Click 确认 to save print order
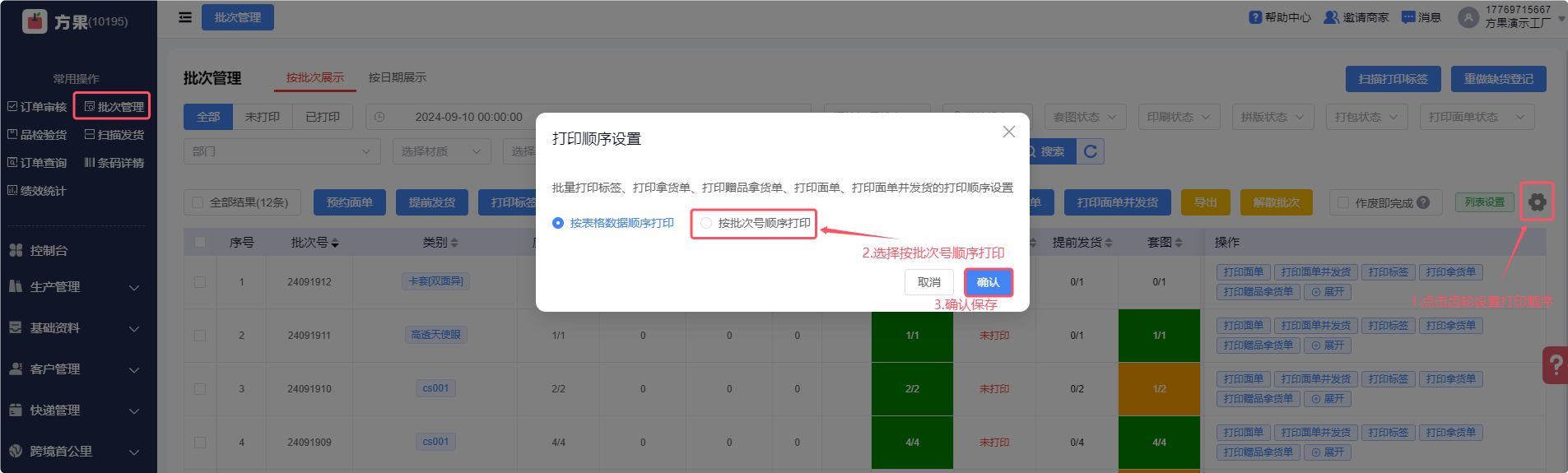The width and height of the screenshot is (1568, 473). [x=988, y=282]
